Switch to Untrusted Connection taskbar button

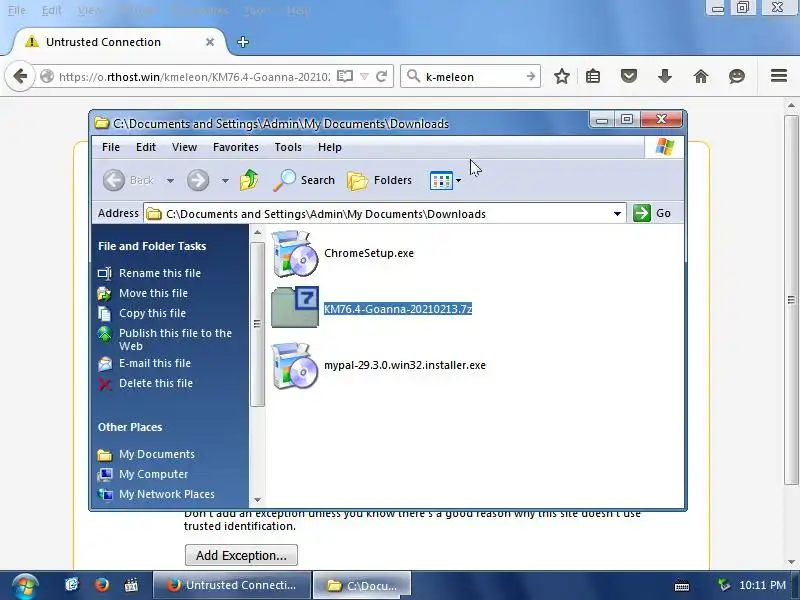[232, 585]
